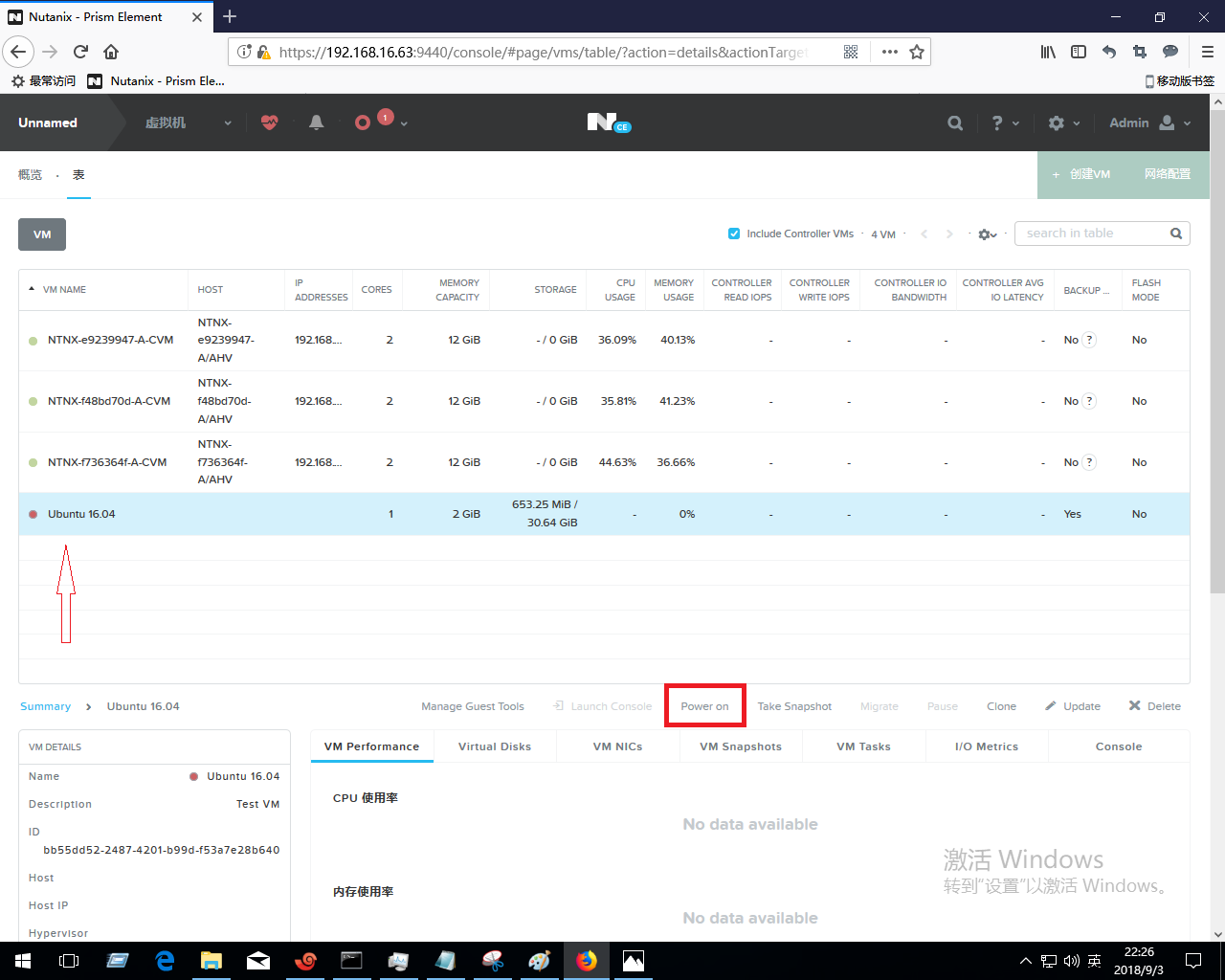Open the Admin user menu
The width and height of the screenshot is (1225, 980).
click(x=1150, y=122)
